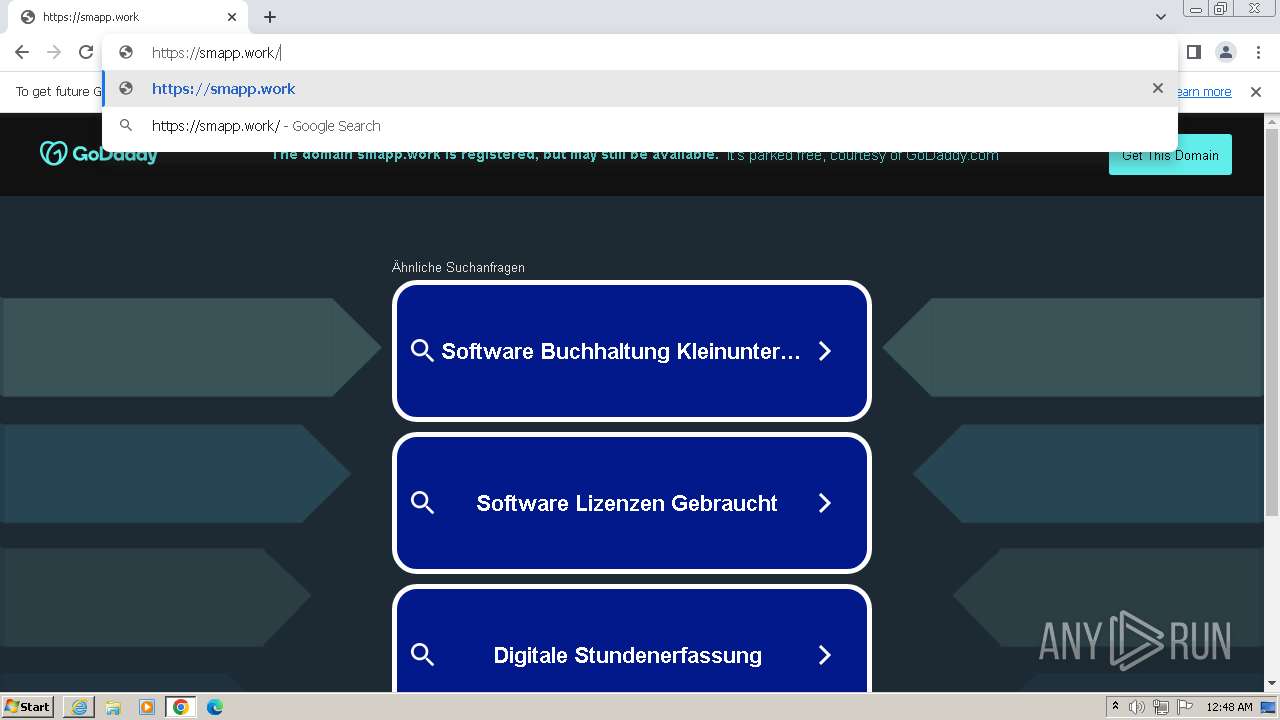Toggle the browser side panel icon
This screenshot has height=720, width=1280.
1194,52
